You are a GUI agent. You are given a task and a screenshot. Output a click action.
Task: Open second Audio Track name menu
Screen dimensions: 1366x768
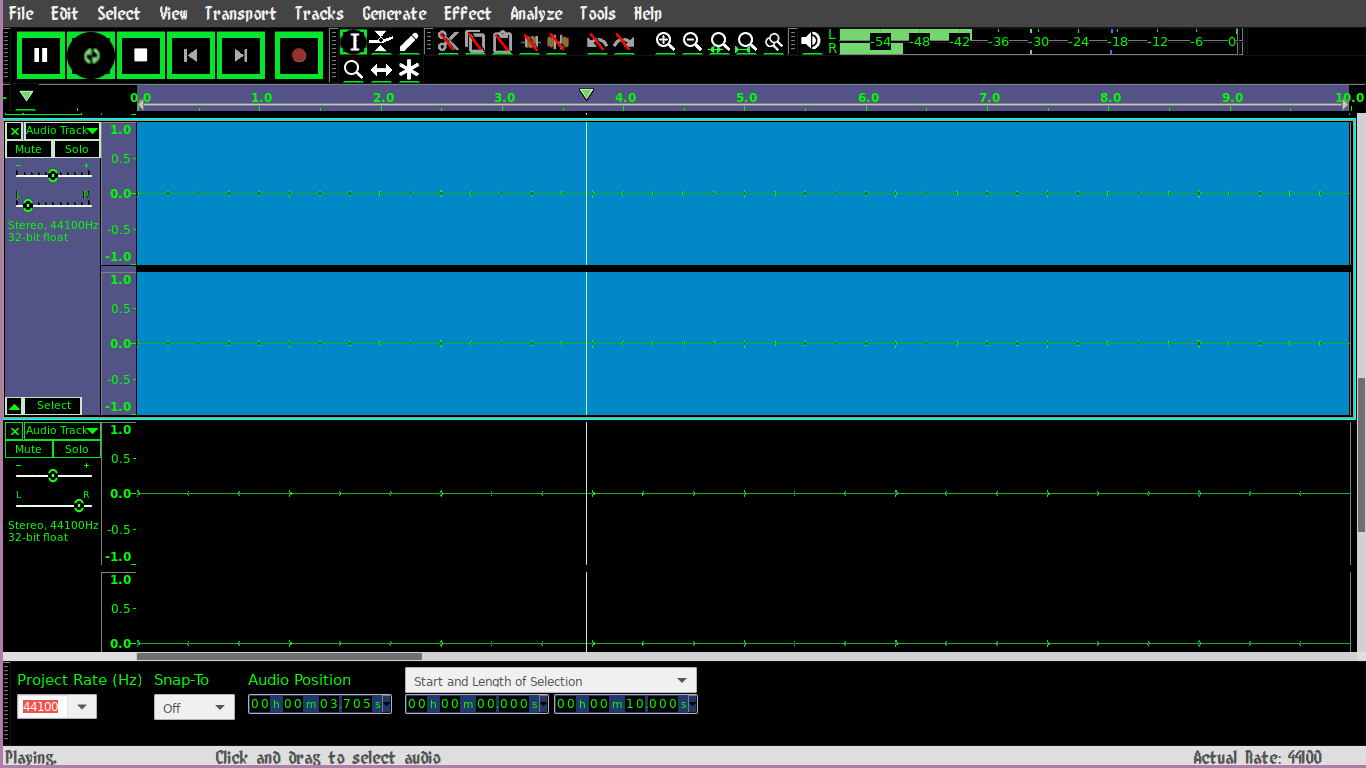click(x=62, y=431)
